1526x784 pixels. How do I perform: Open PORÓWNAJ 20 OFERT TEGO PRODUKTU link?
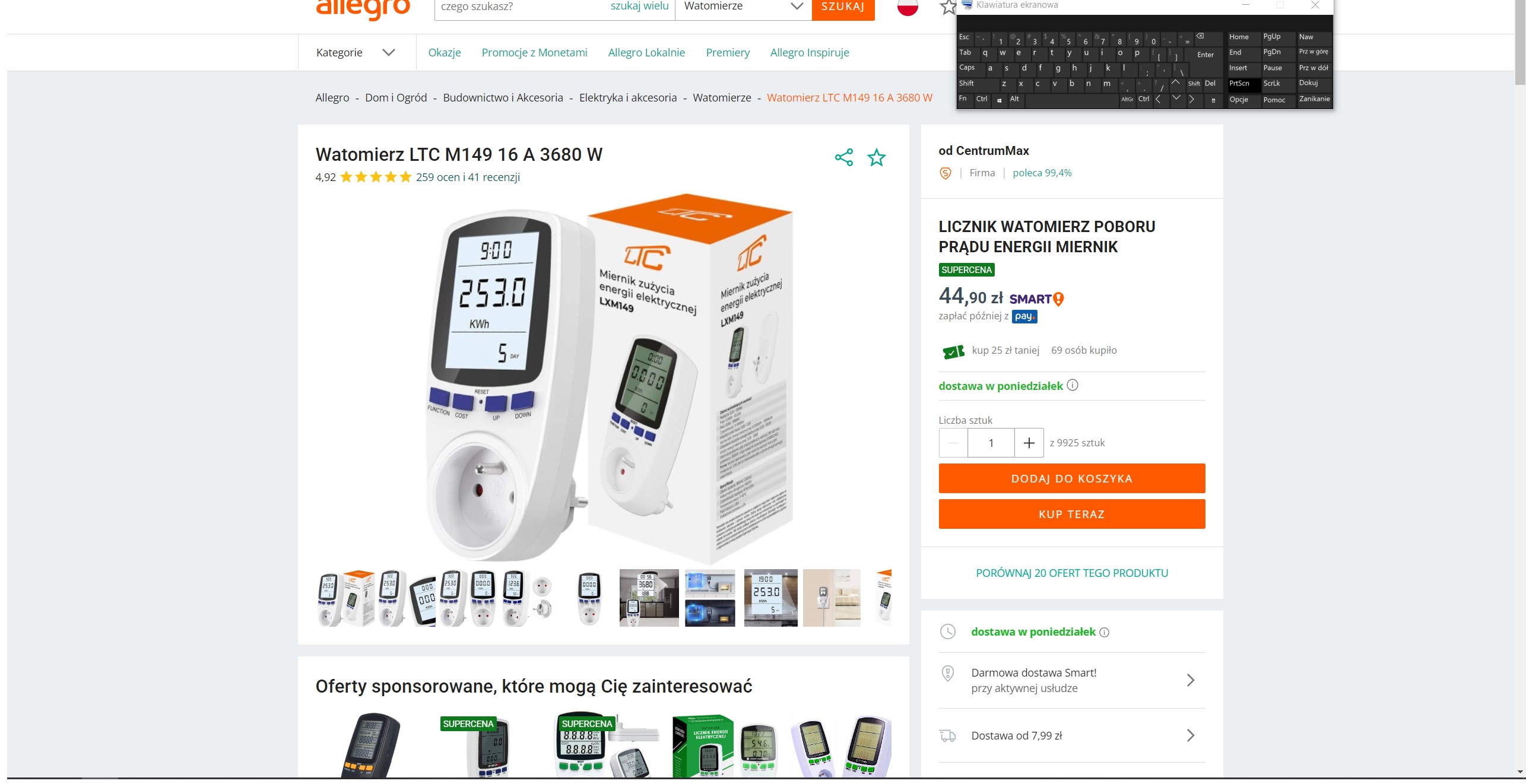coord(1072,573)
